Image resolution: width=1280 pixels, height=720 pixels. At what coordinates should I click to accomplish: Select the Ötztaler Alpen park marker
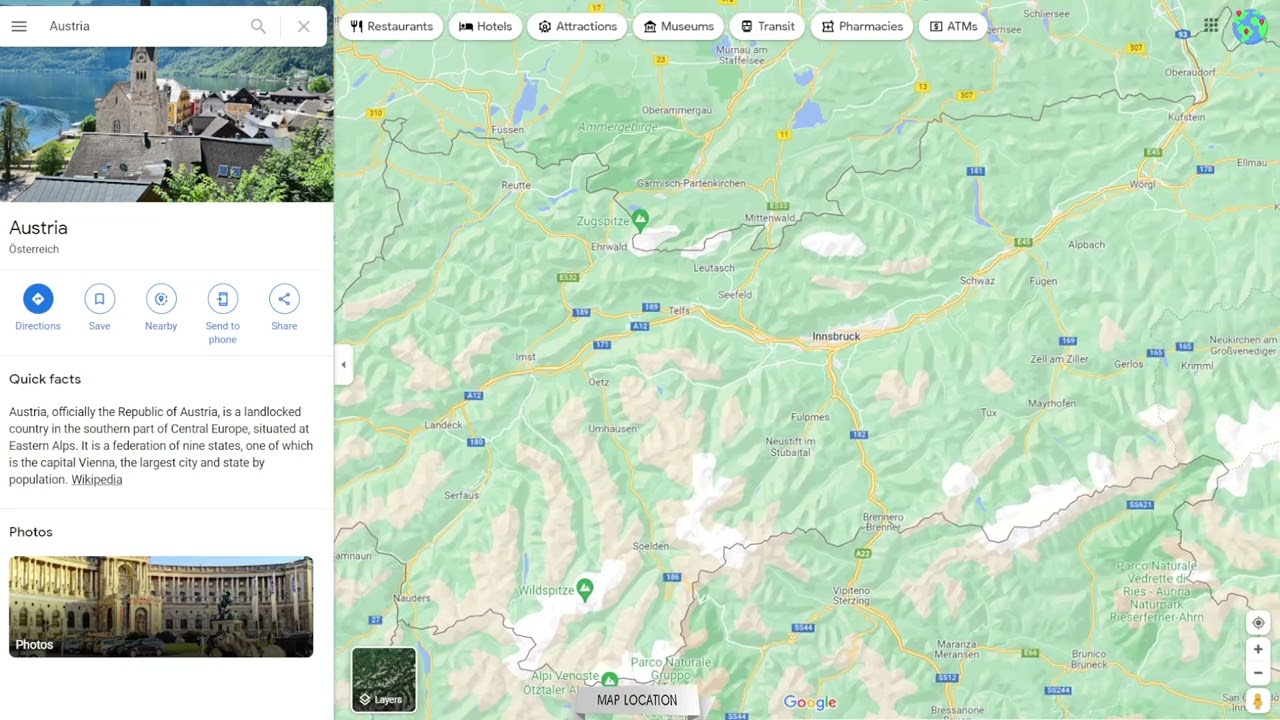coord(609,682)
